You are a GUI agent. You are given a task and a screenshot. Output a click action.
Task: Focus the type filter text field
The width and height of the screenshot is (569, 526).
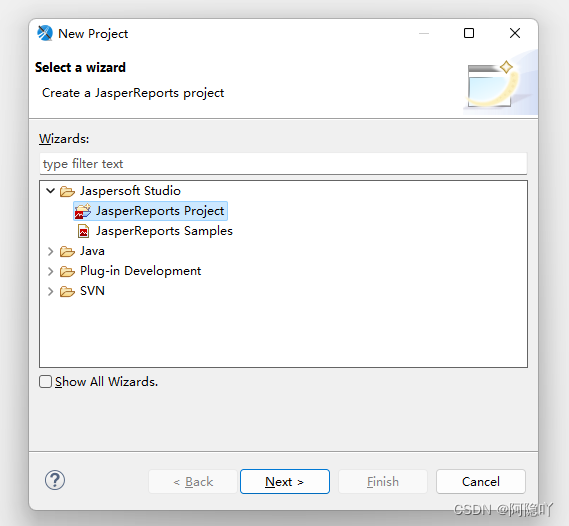[283, 164]
